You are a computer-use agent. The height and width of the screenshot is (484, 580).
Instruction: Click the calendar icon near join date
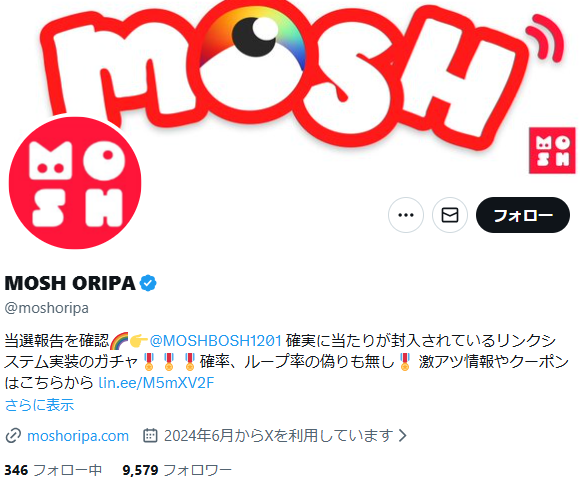click(150, 436)
